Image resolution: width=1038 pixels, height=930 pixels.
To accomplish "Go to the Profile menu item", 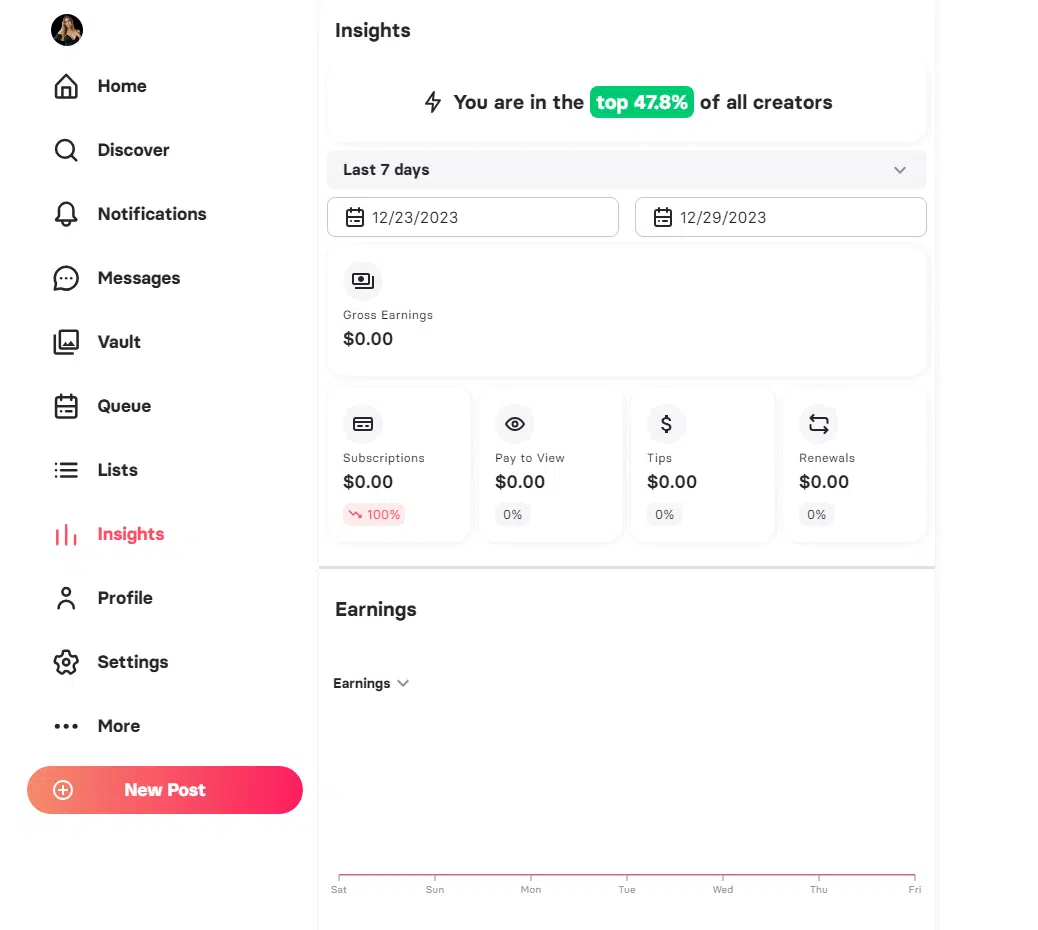I will [x=124, y=598].
